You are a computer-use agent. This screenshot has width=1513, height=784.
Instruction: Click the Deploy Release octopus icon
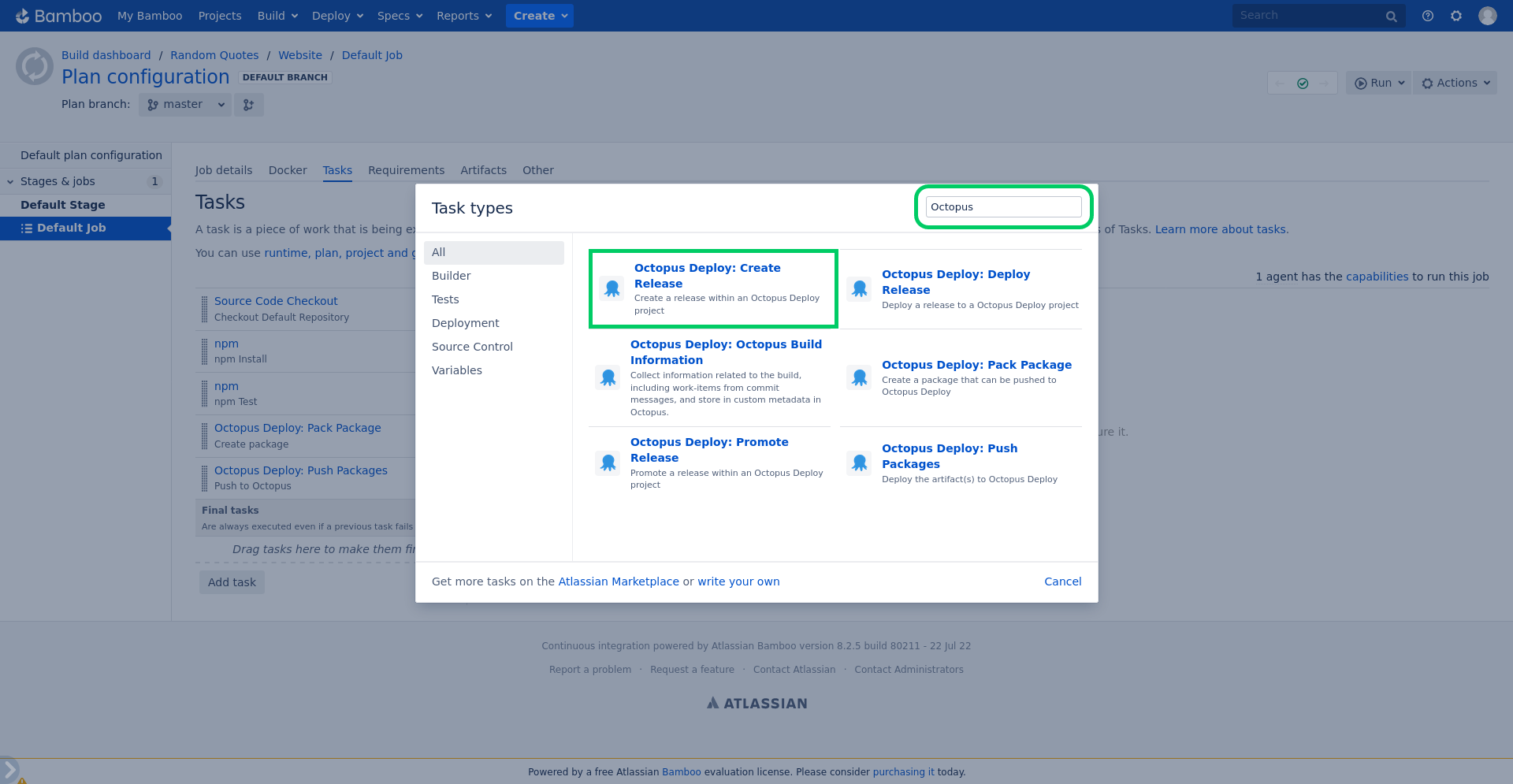click(x=860, y=288)
